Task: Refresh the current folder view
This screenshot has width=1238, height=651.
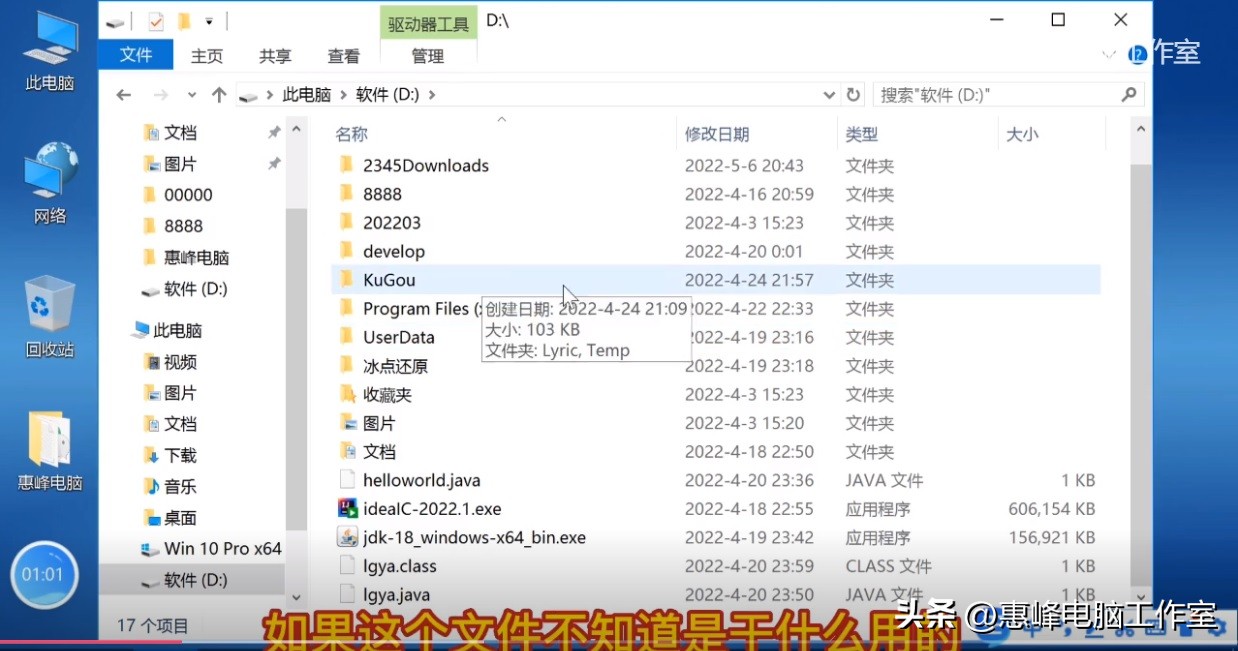Action: click(x=852, y=93)
